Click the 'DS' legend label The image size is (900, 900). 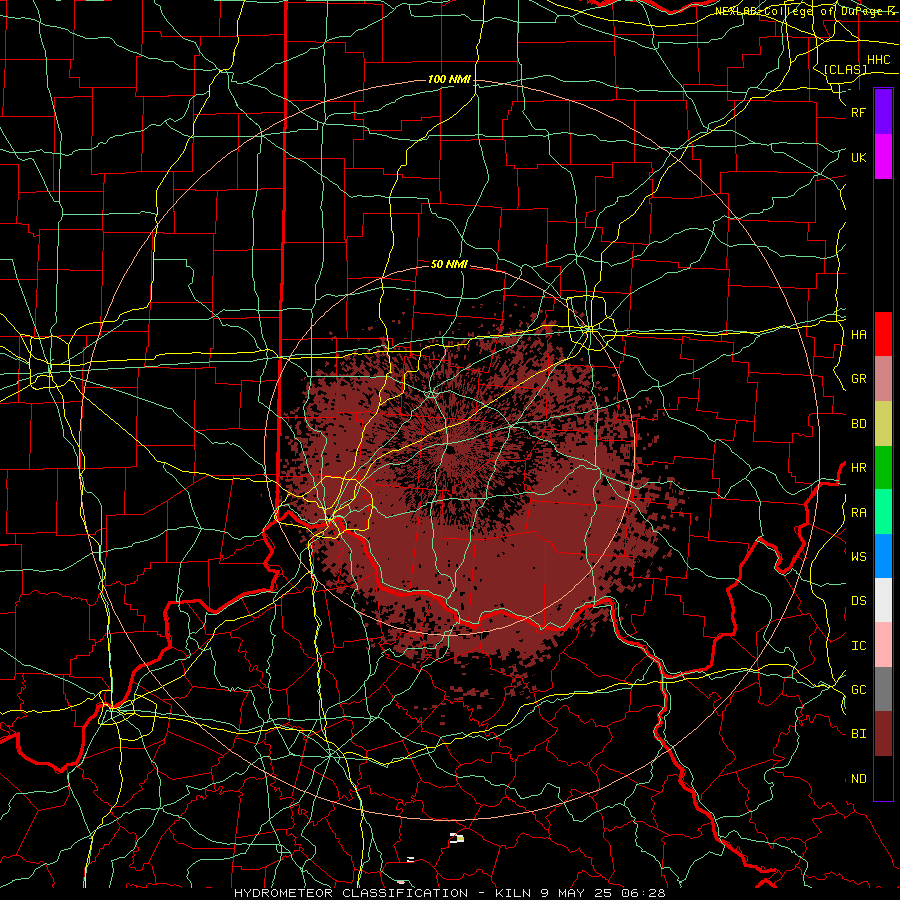click(x=859, y=600)
